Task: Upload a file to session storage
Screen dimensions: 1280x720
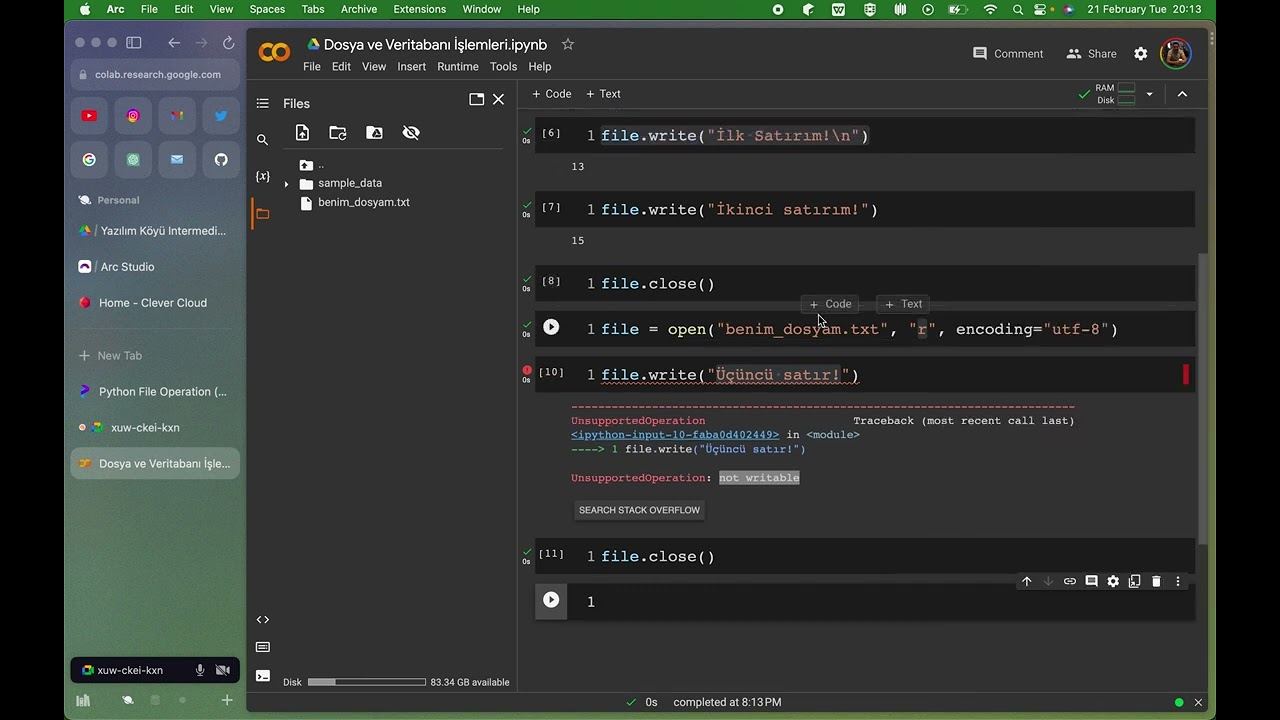Action: [302, 133]
